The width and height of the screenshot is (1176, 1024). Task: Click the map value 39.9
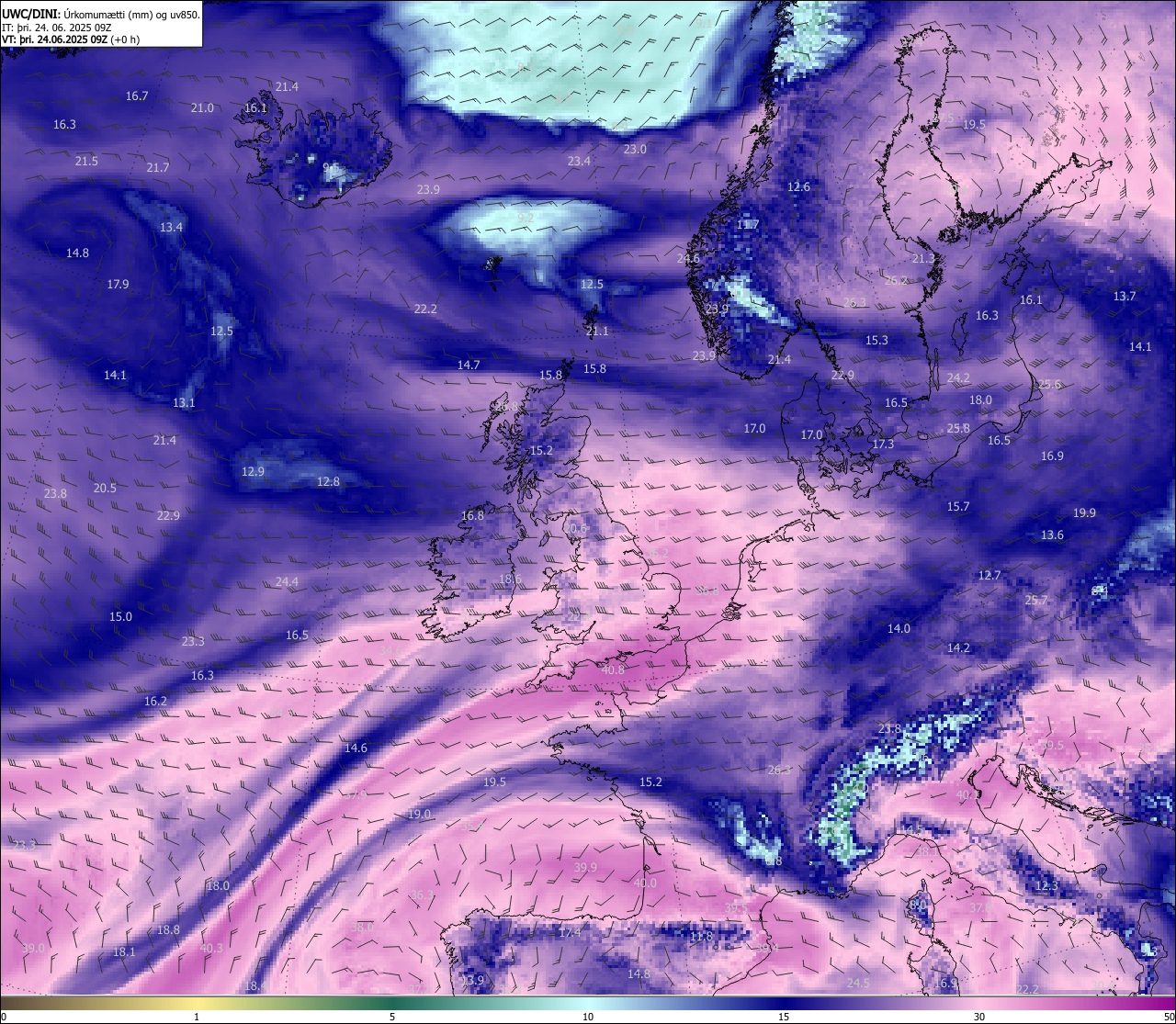(585, 868)
